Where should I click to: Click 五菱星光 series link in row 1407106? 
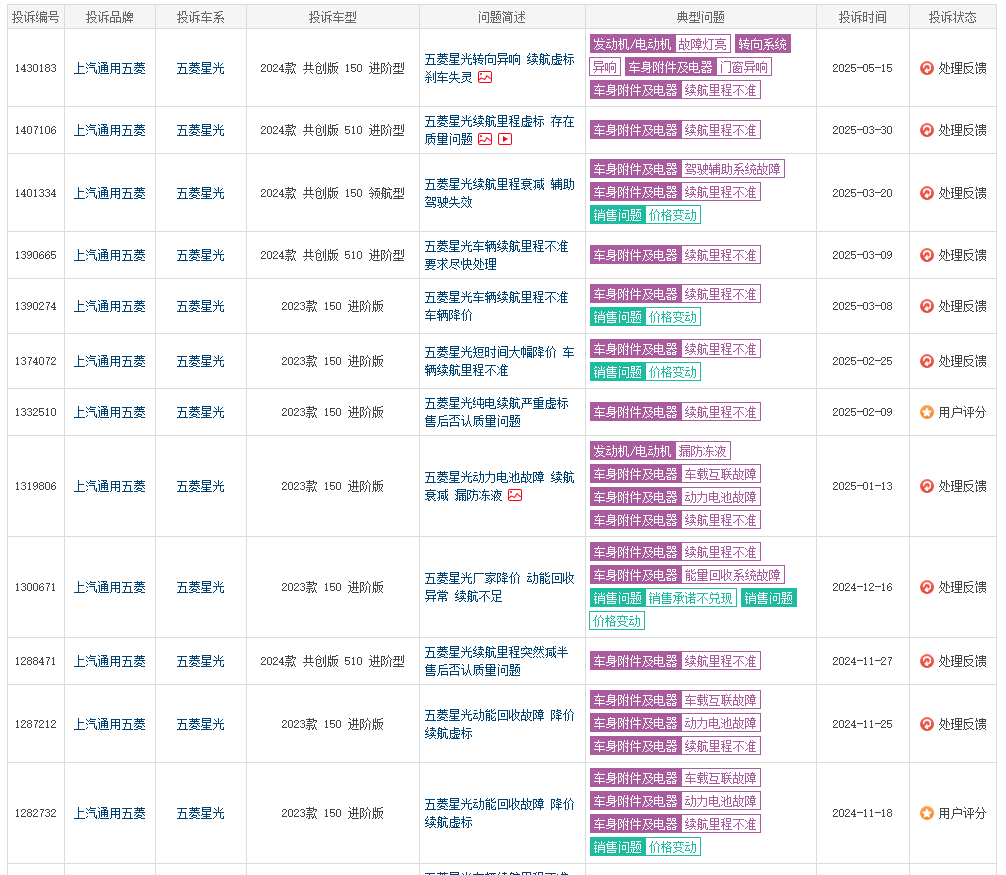click(x=201, y=130)
